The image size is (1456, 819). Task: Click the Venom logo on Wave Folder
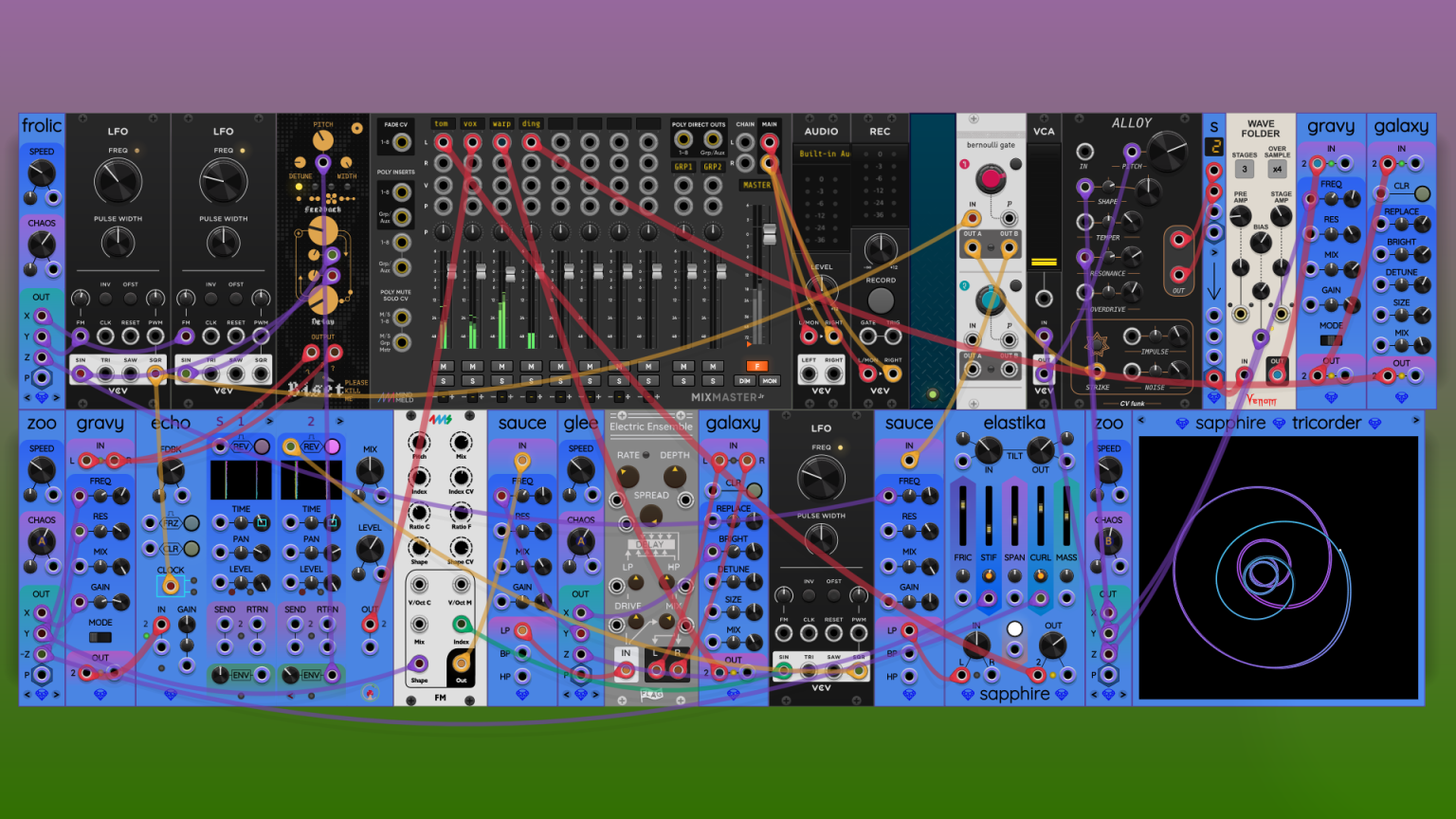[1261, 399]
